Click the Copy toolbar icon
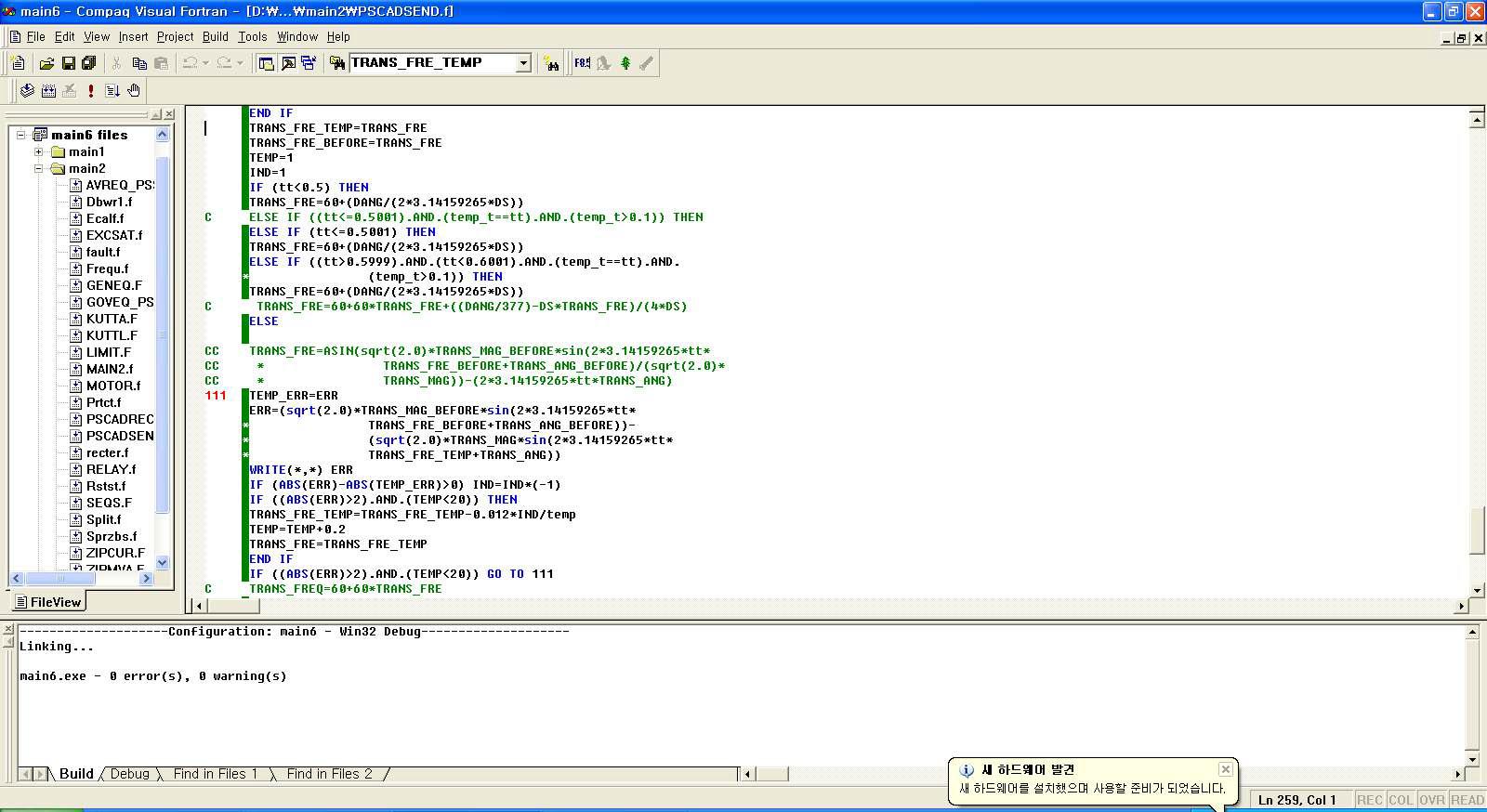This screenshot has width=1487, height=812. [139, 63]
